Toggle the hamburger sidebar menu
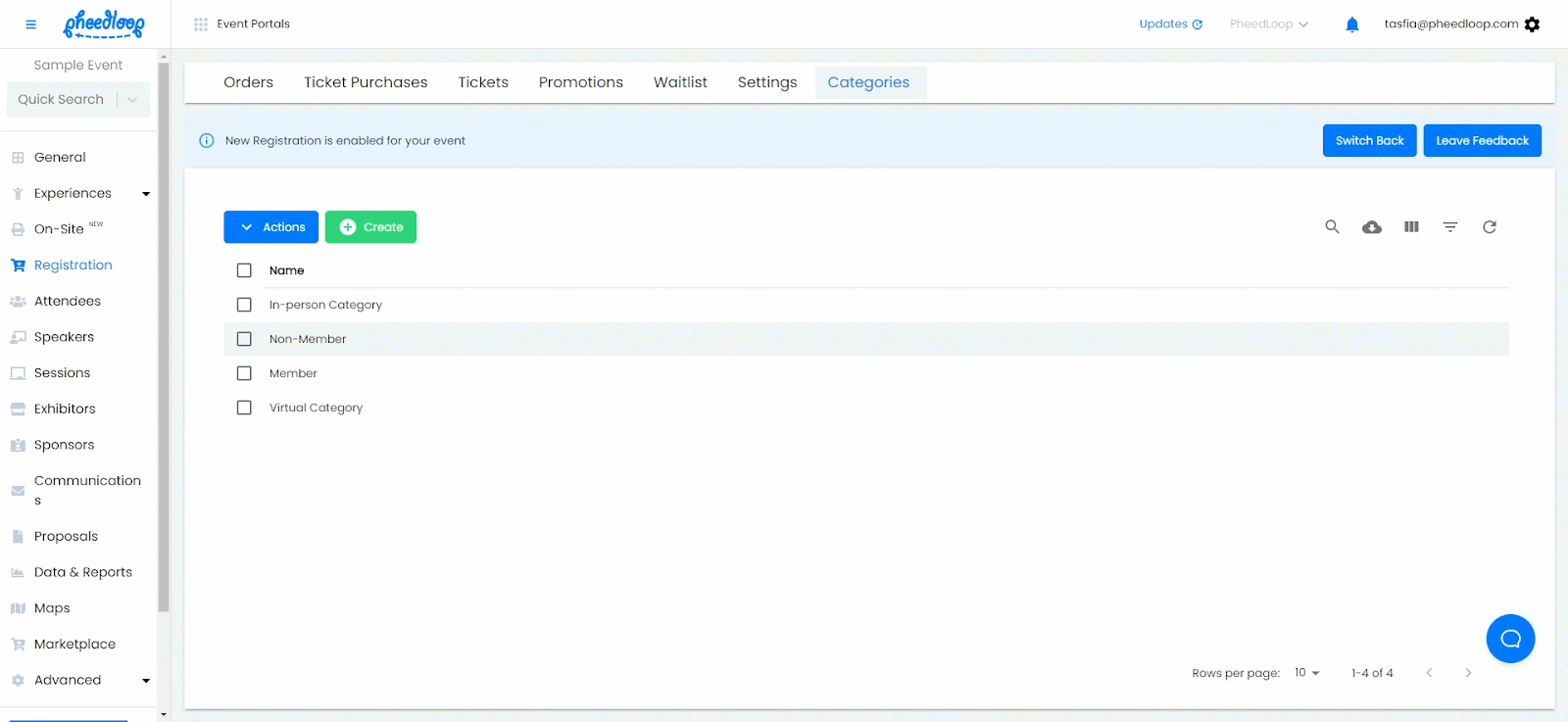This screenshot has width=1568, height=722. tap(30, 24)
